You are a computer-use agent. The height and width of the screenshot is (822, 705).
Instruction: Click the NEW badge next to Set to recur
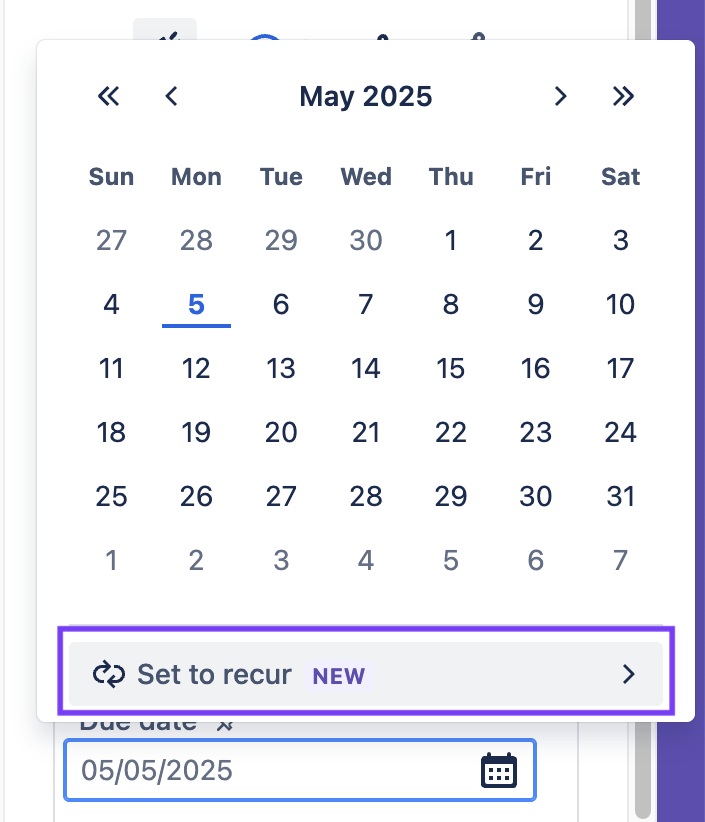(x=338, y=676)
